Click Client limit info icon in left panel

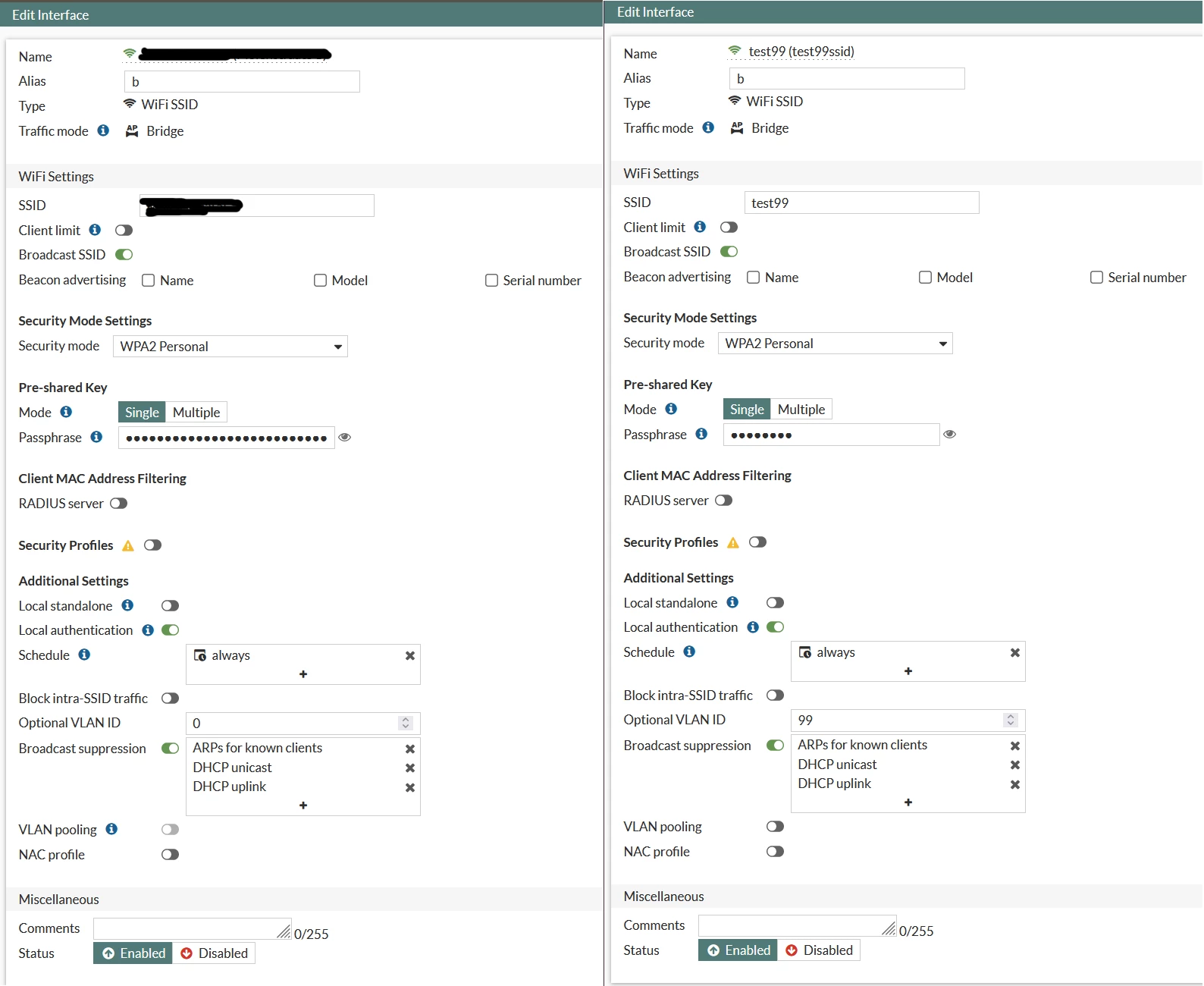95,230
